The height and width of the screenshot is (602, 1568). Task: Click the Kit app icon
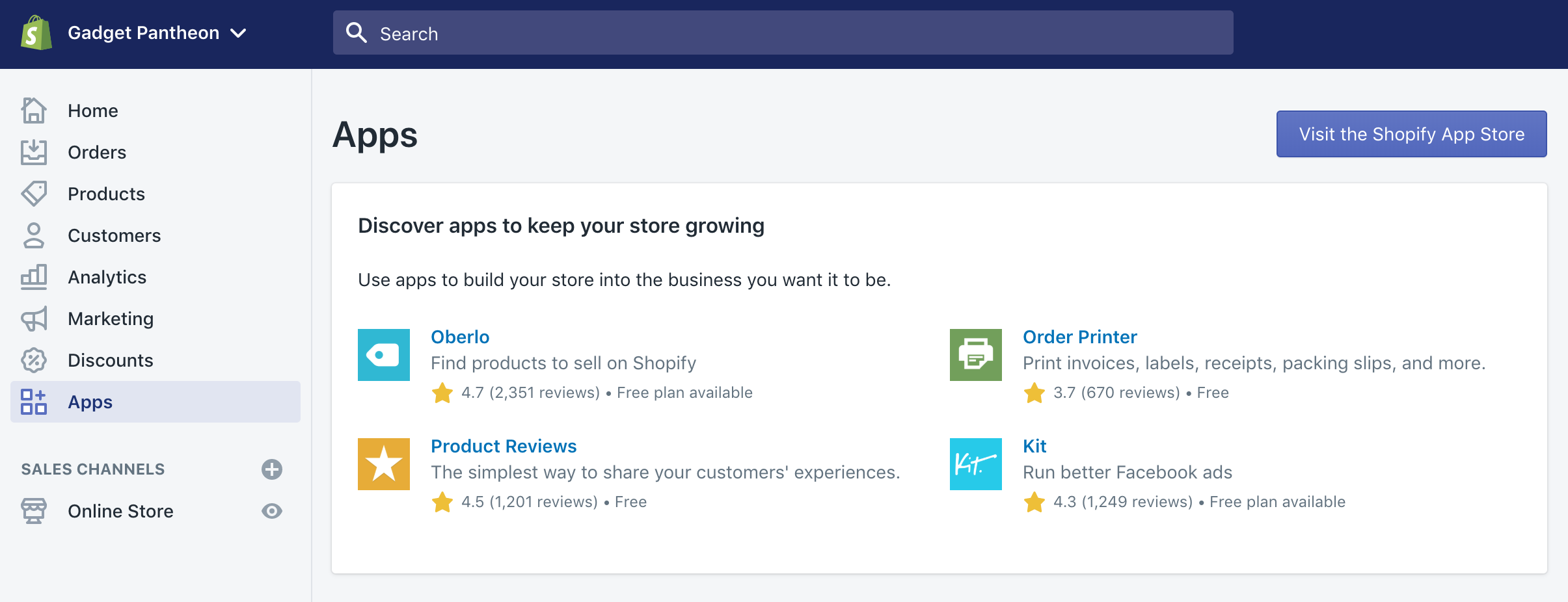click(975, 464)
